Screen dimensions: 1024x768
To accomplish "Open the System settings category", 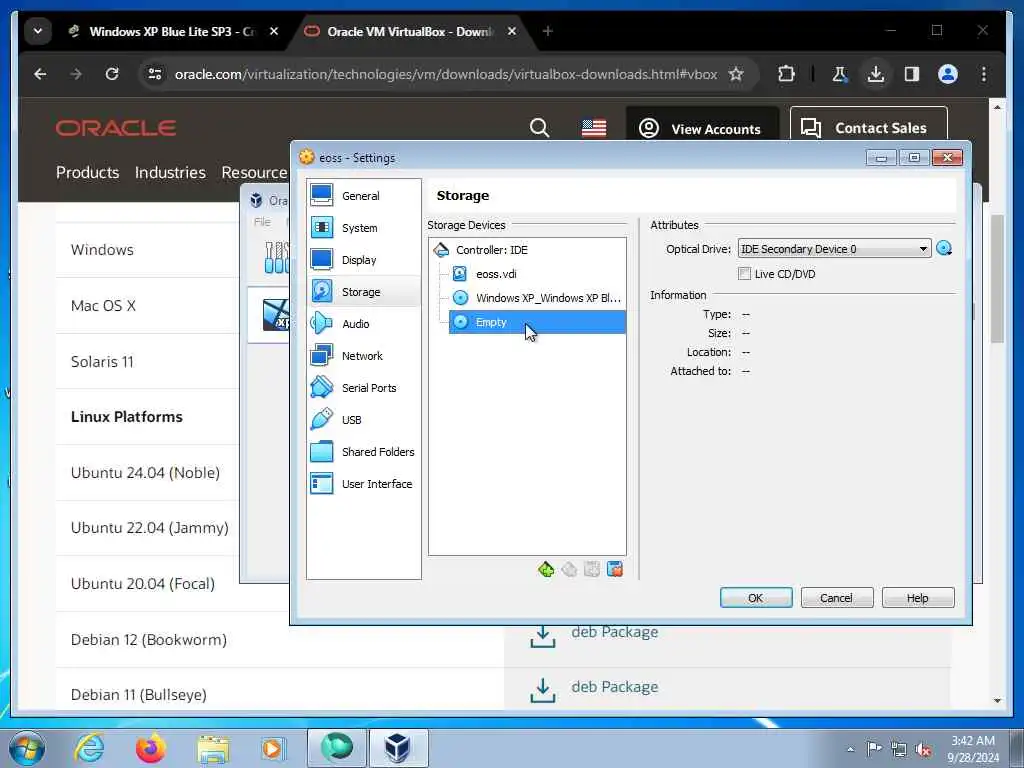I will [363, 227].
